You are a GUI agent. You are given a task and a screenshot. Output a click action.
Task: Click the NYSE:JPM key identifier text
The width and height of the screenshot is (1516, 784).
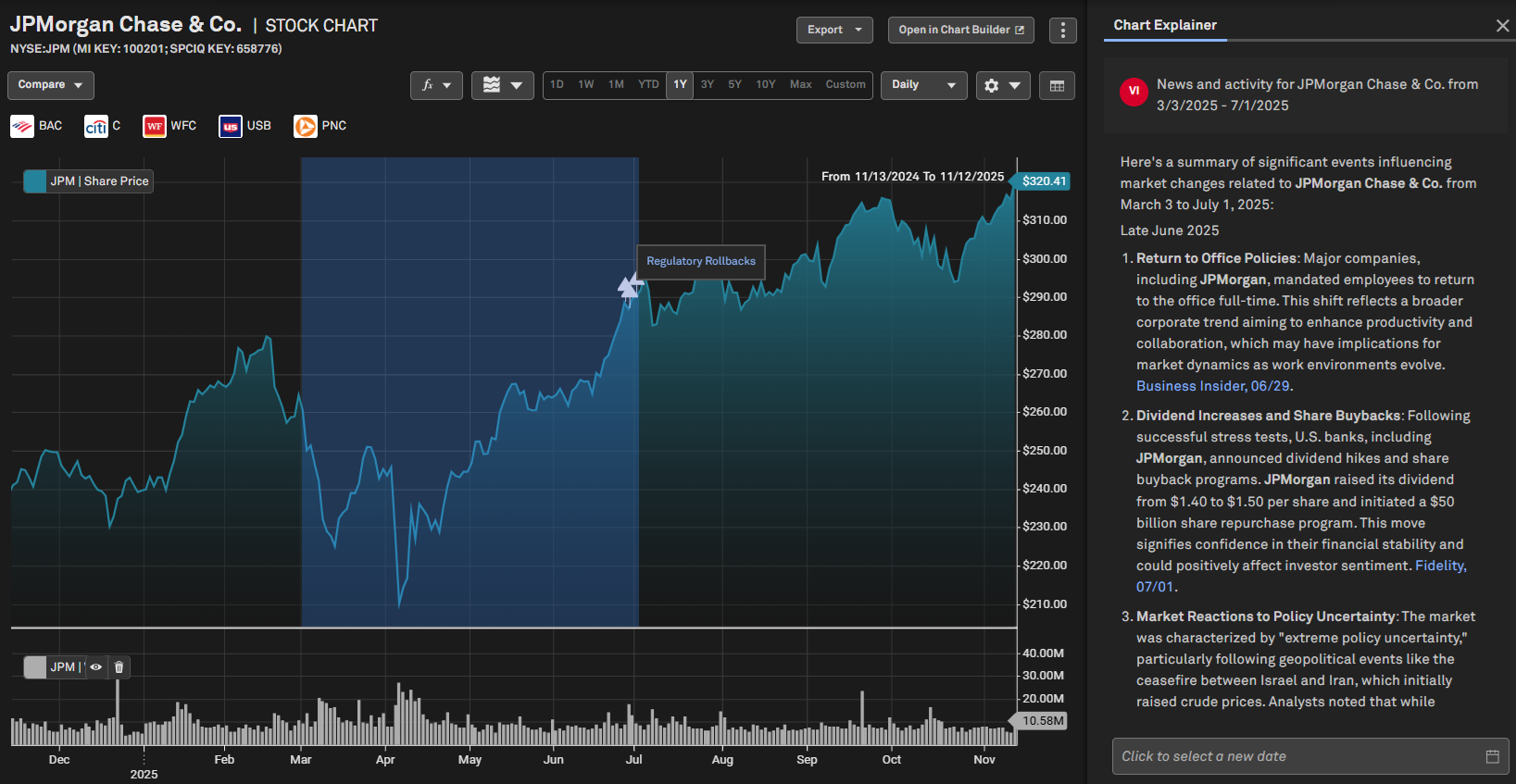pos(145,49)
